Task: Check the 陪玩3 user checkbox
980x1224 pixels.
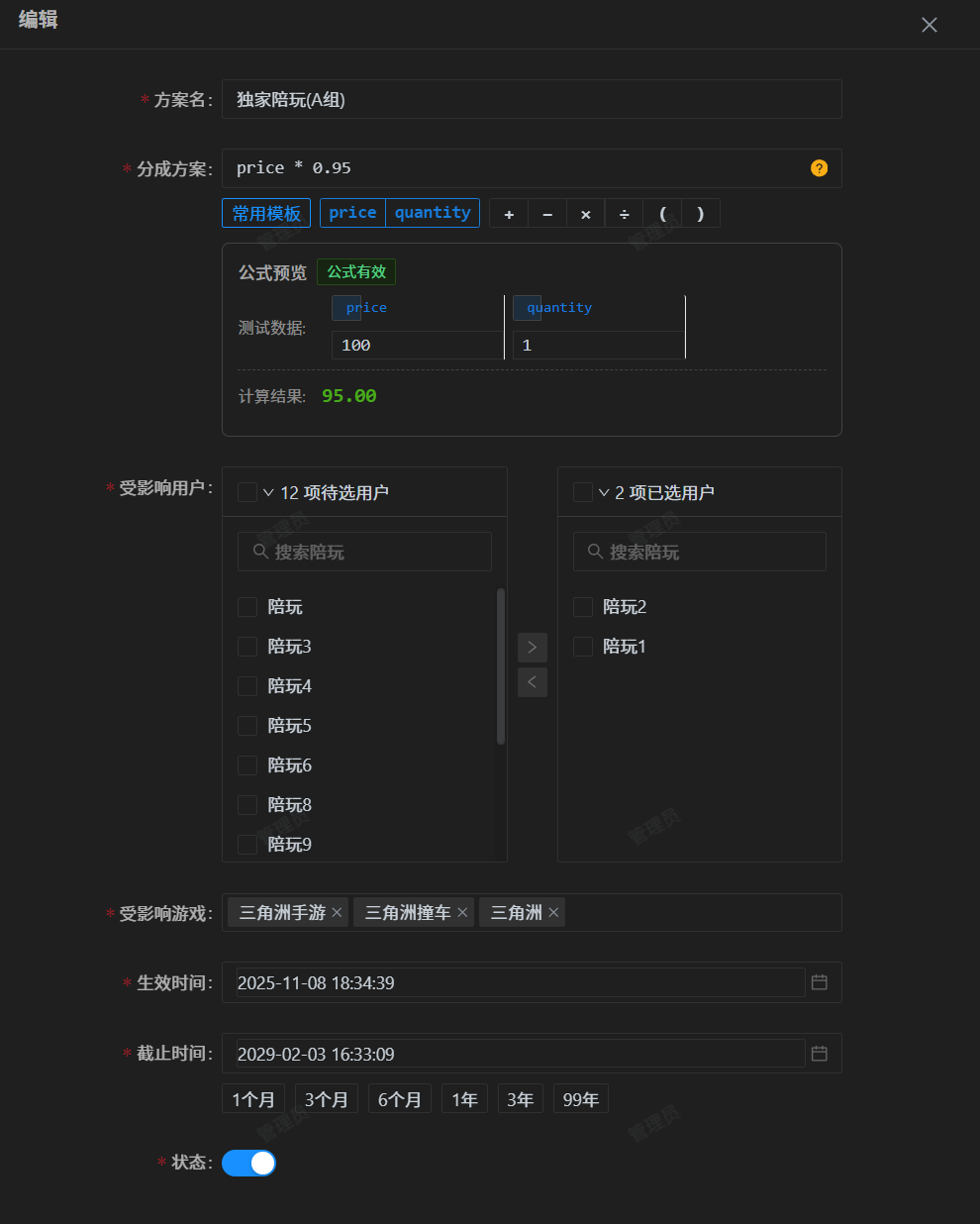Action: 247,647
